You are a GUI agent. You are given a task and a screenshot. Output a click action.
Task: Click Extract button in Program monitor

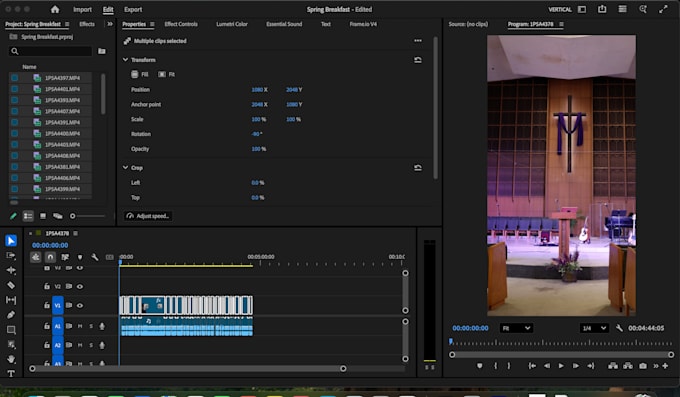pyautogui.click(x=628, y=366)
